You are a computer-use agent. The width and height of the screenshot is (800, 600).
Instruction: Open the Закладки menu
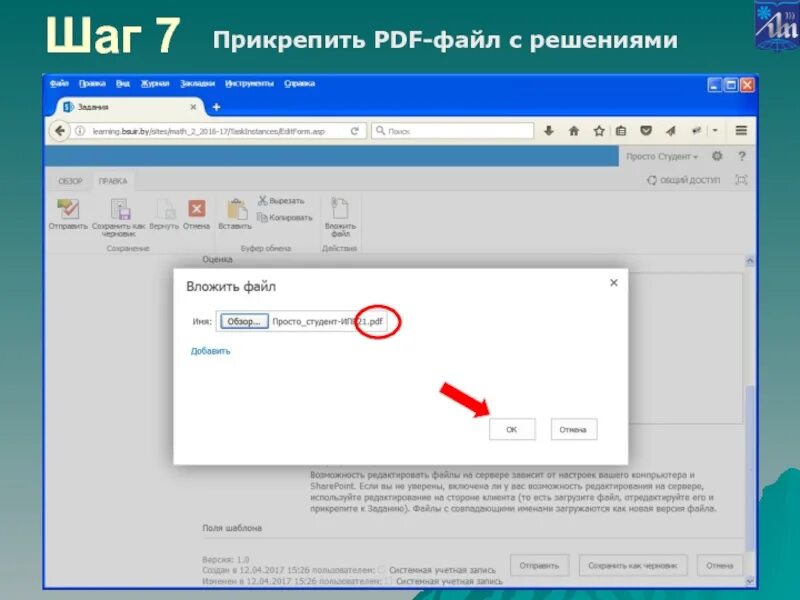[197, 83]
